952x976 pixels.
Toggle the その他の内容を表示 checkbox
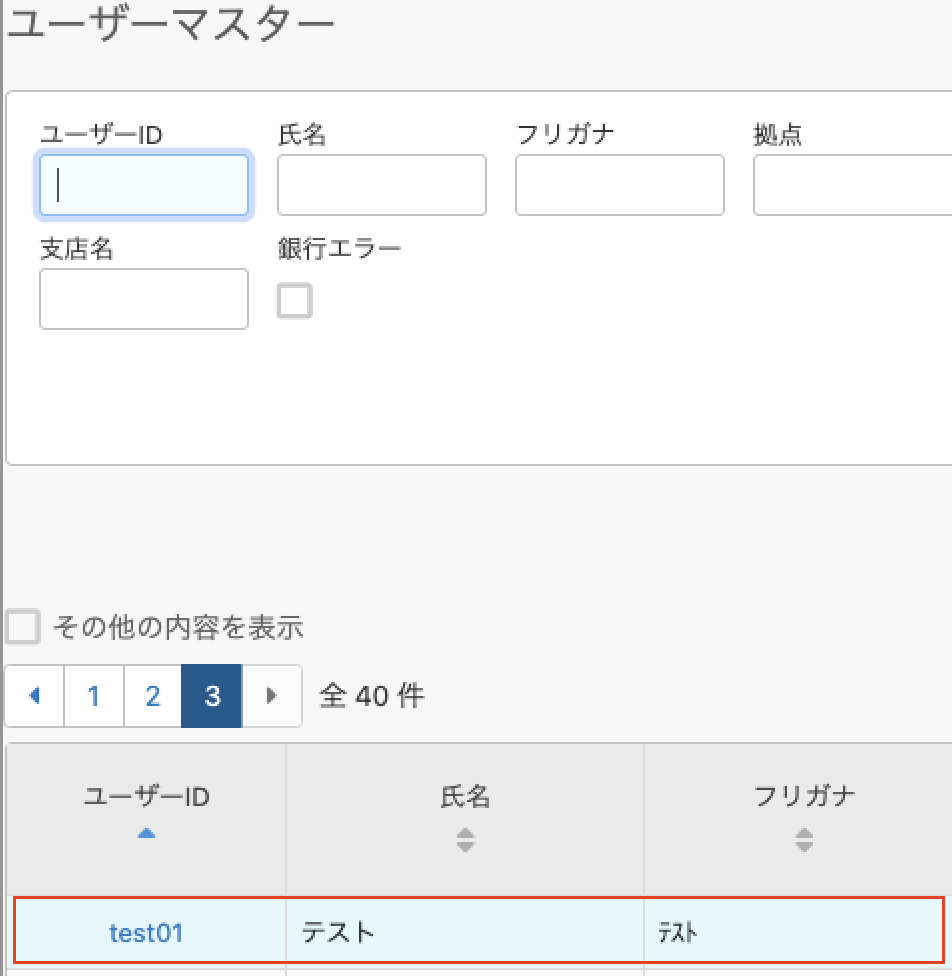[23, 628]
